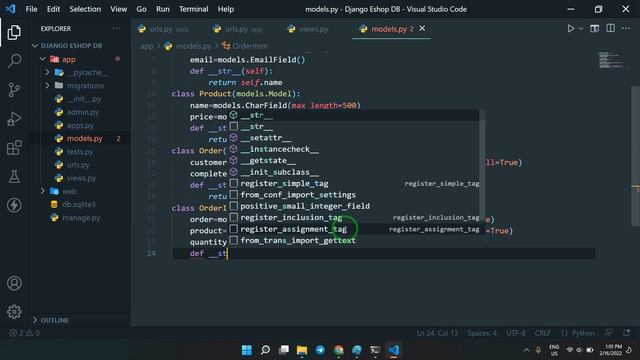Open the Terminal menu
Screen dimensions: 640x360
[x=193, y=9]
